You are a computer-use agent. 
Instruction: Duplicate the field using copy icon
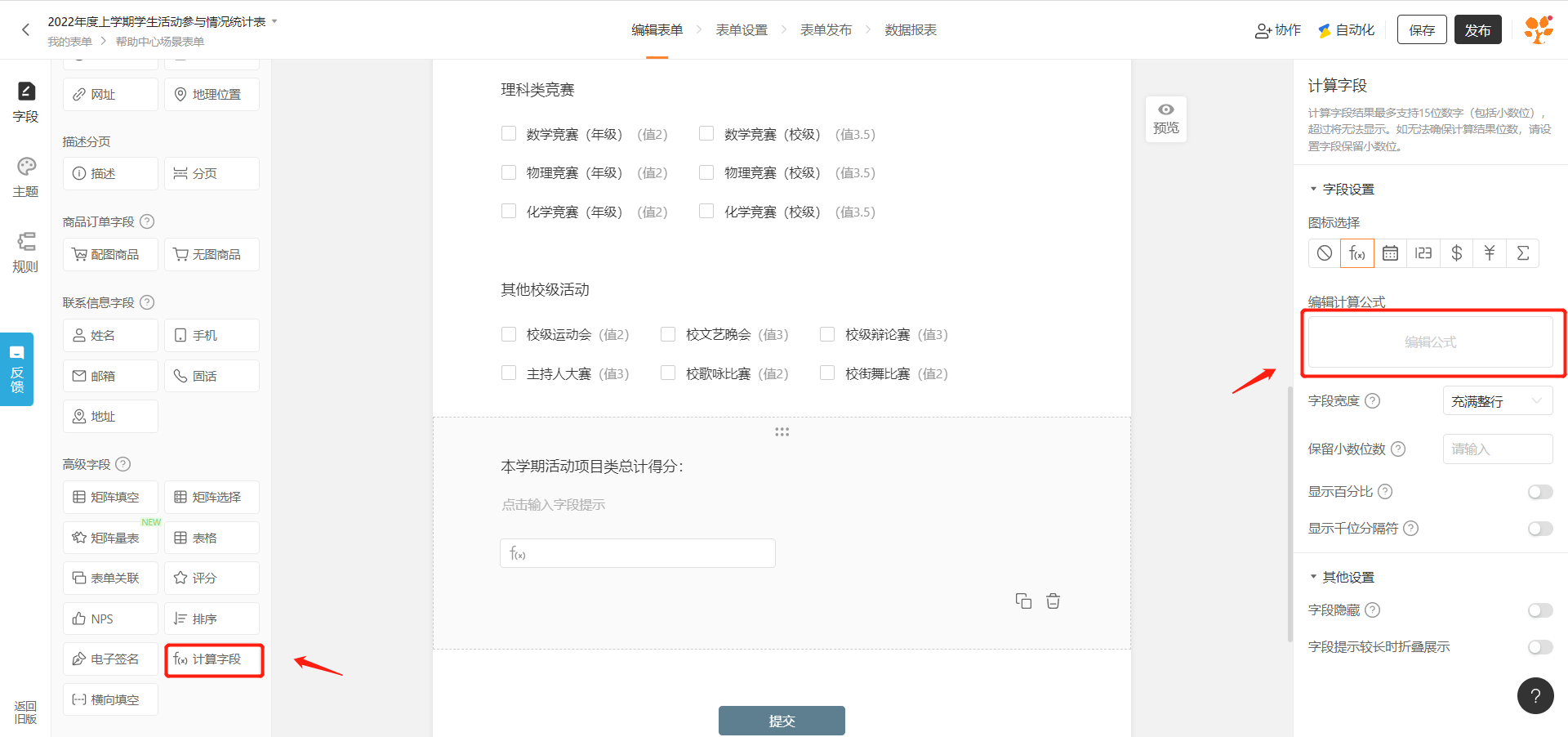(1023, 601)
